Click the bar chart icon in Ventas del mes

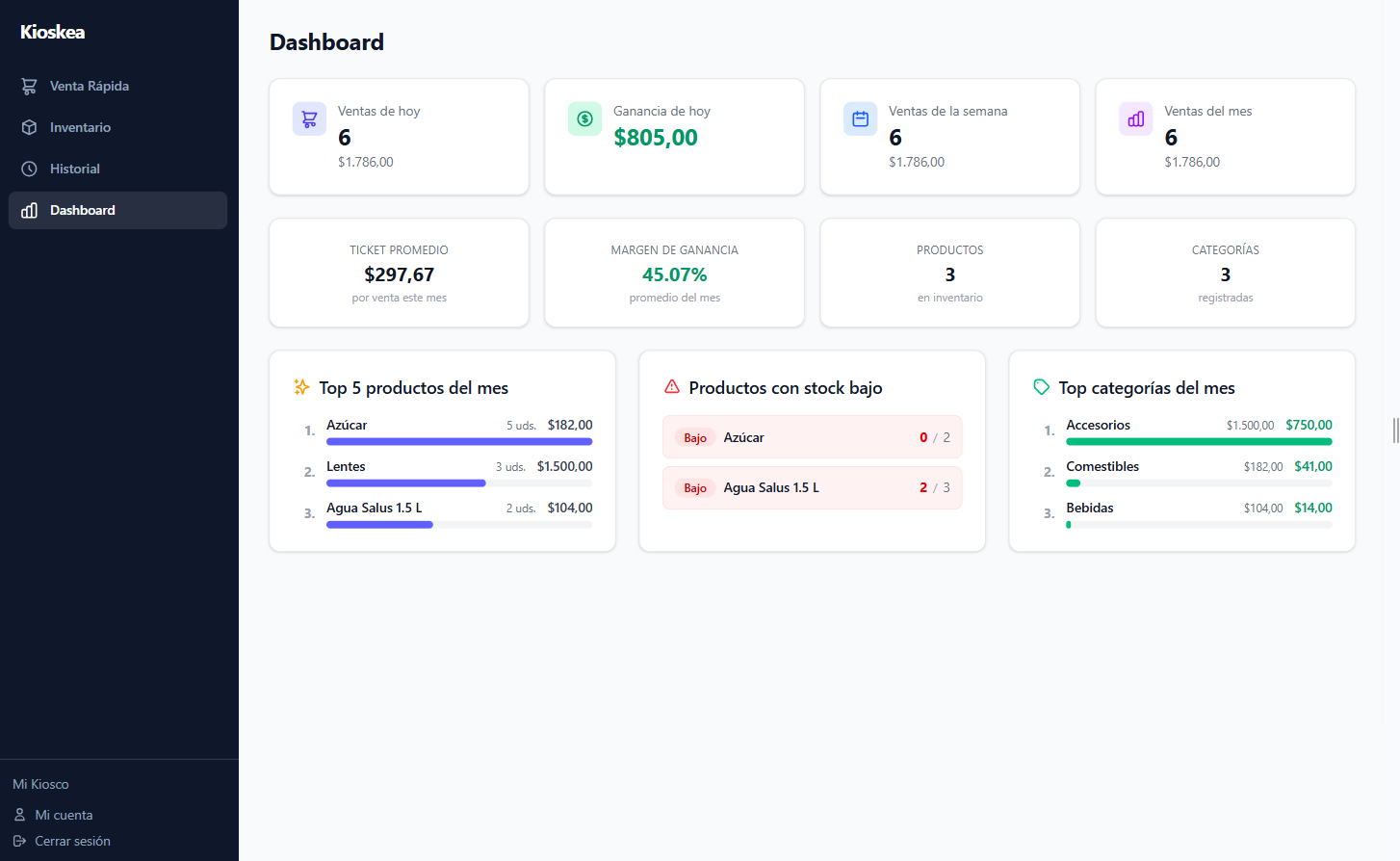1136,119
